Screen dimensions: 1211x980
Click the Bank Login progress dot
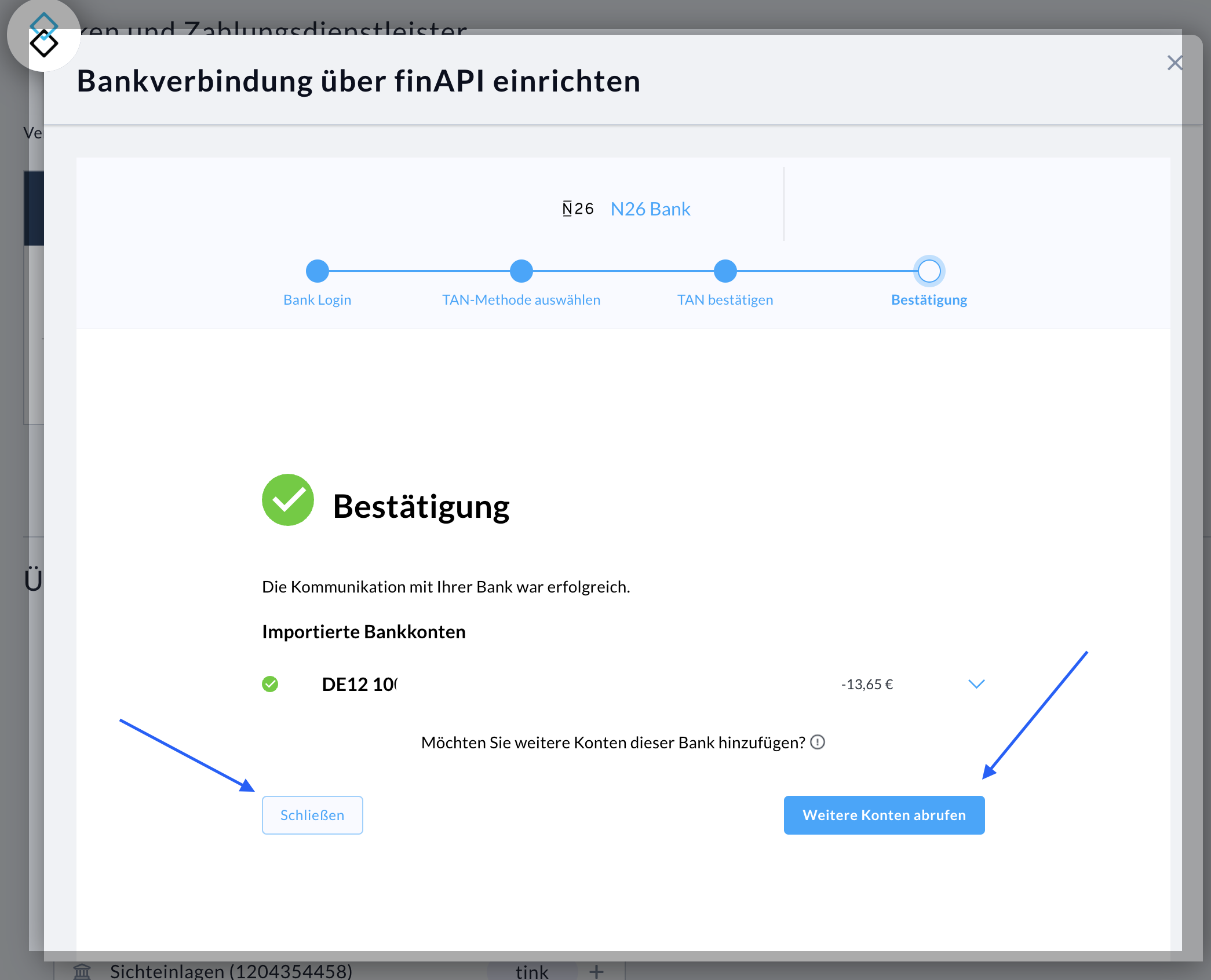(317, 270)
